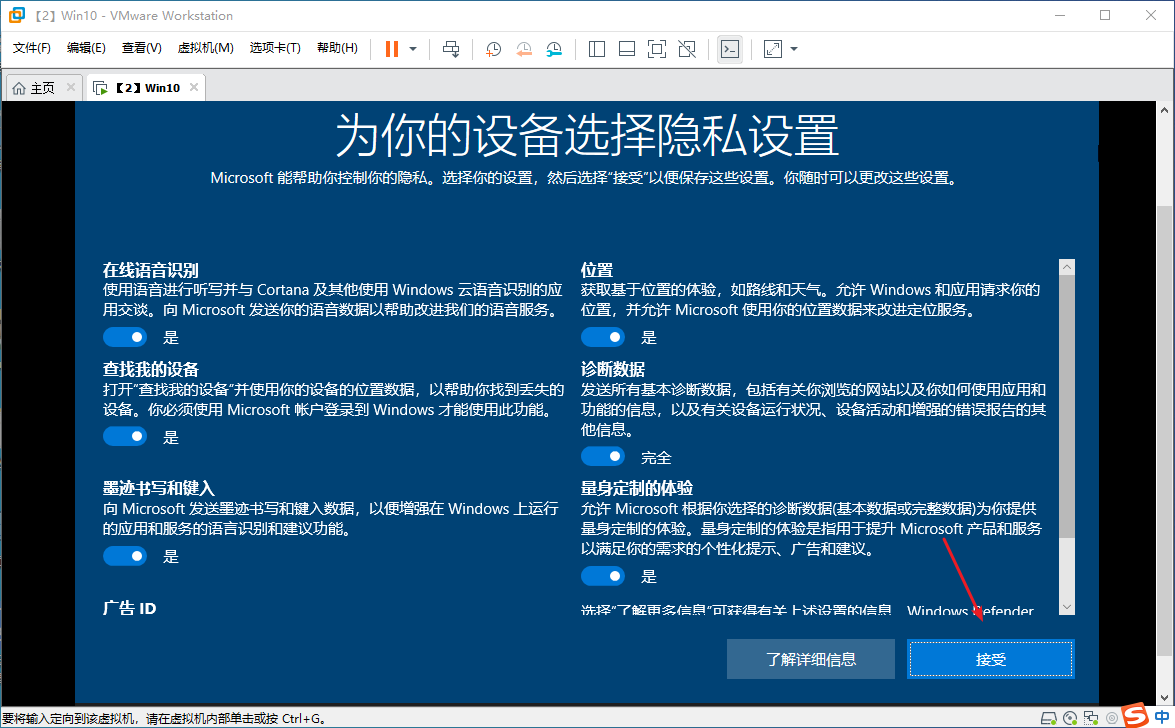Toggle the 诊断数据 switch set to 完全

coord(602,456)
